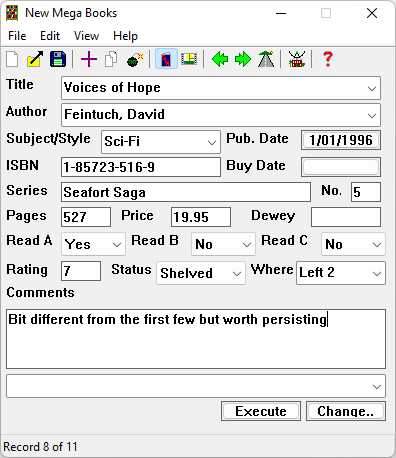Click the Execute button
The width and height of the screenshot is (396, 458).
(261, 411)
